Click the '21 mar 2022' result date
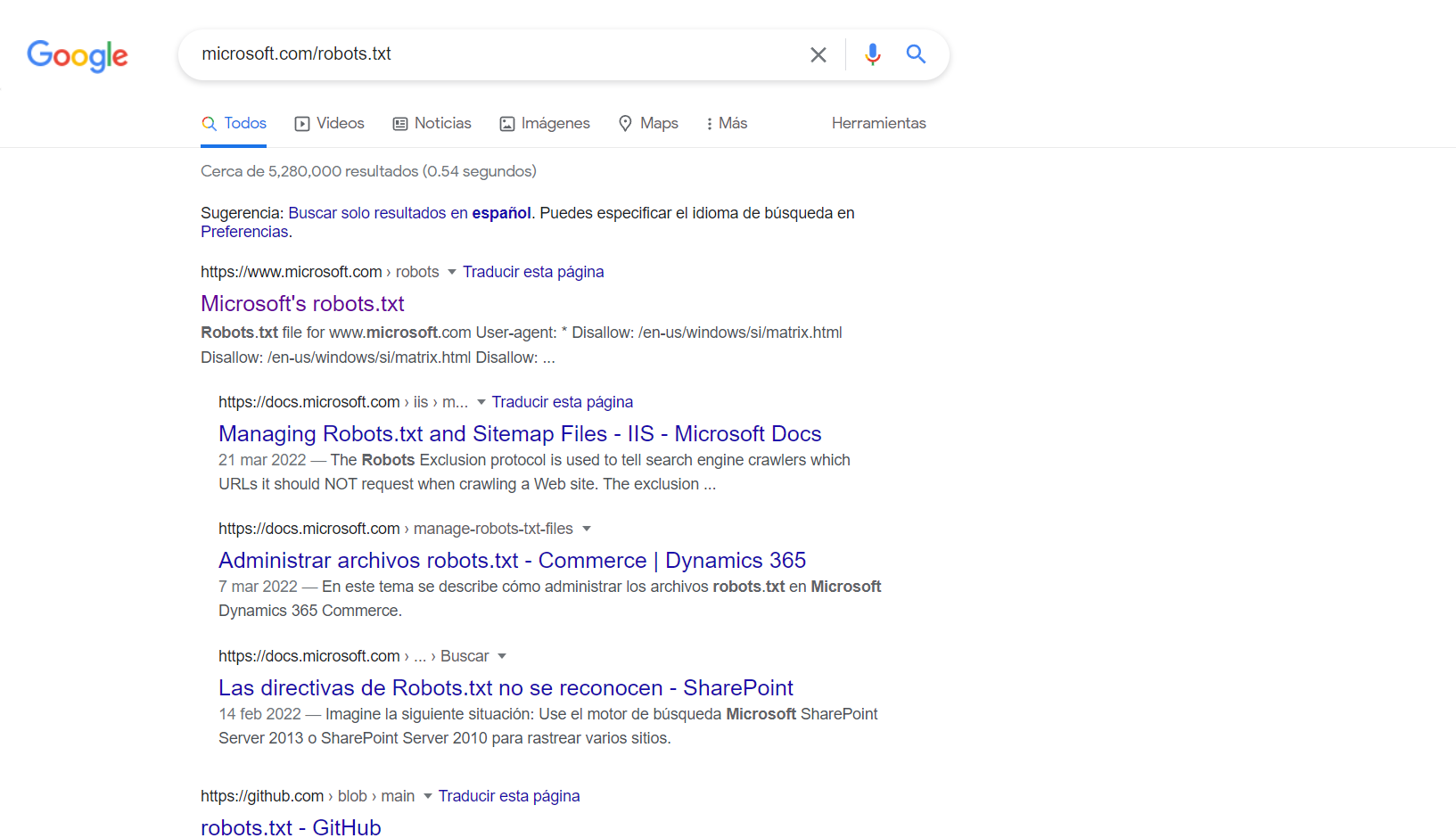Screen dimensions: 1456x838 (x=262, y=460)
